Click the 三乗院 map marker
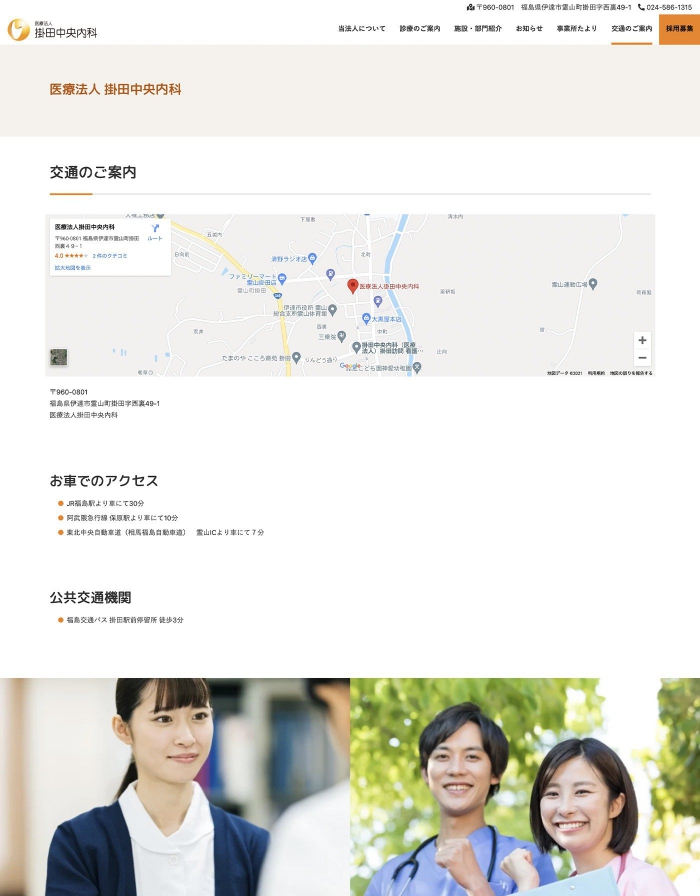 [341, 337]
